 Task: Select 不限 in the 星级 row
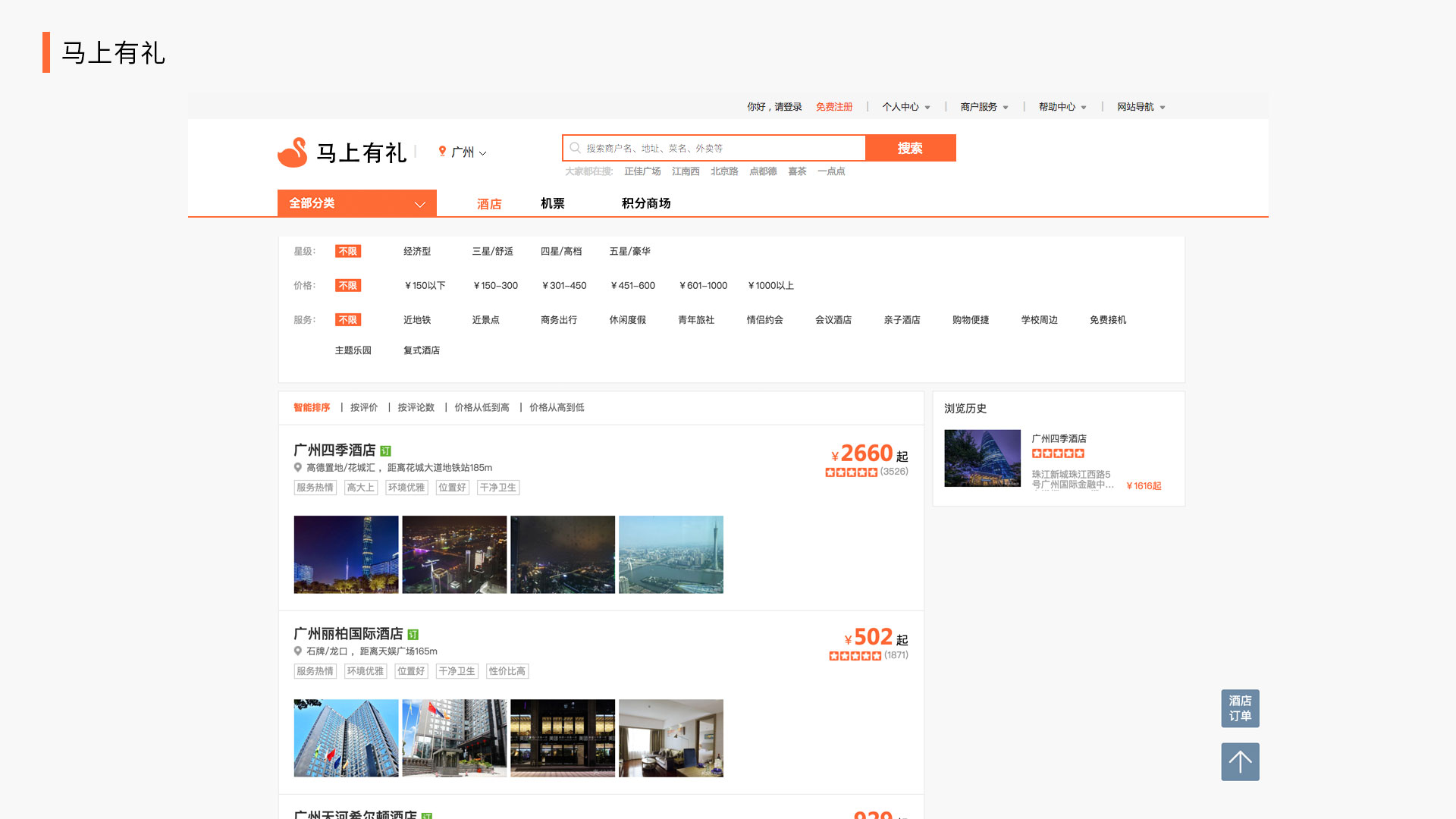pos(348,252)
